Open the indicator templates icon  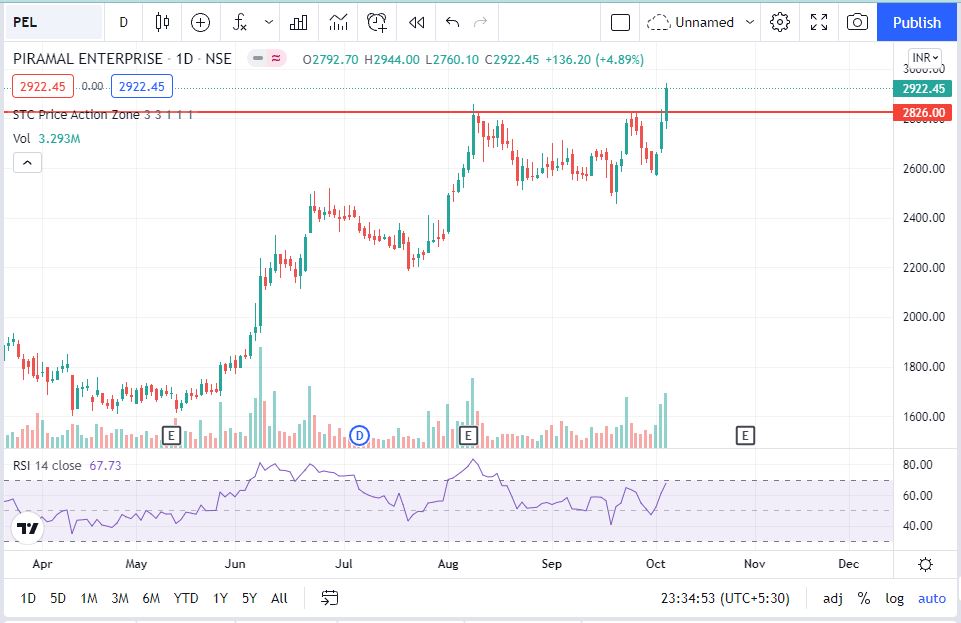click(x=298, y=22)
